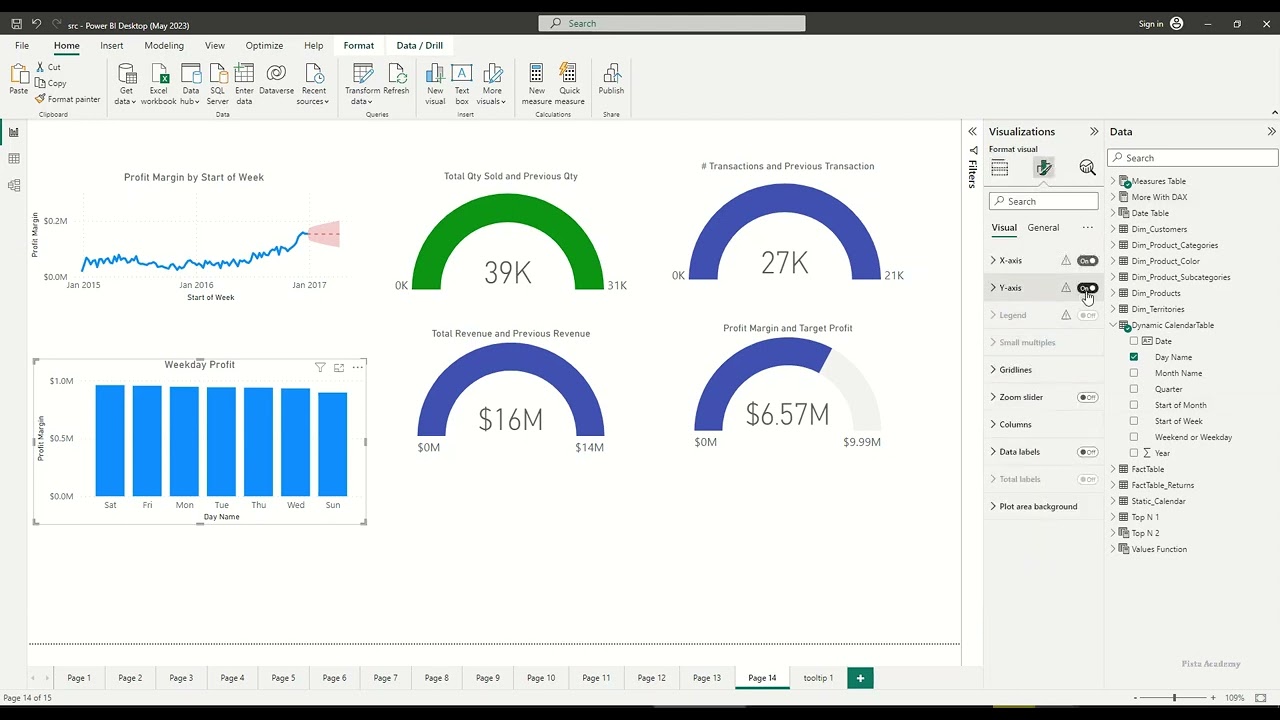The width and height of the screenshot is (1280, 720).
Task: Open the File menu
Action: [x=22, y=46]
